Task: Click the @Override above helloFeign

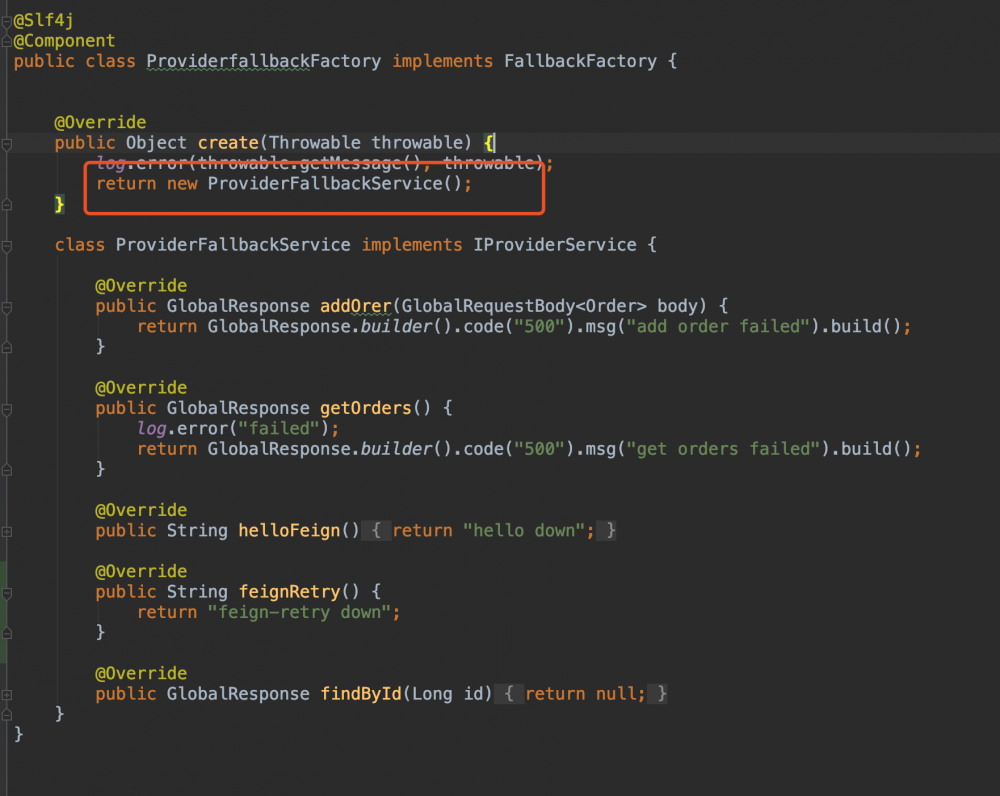Action: click(x=141, y=510)
